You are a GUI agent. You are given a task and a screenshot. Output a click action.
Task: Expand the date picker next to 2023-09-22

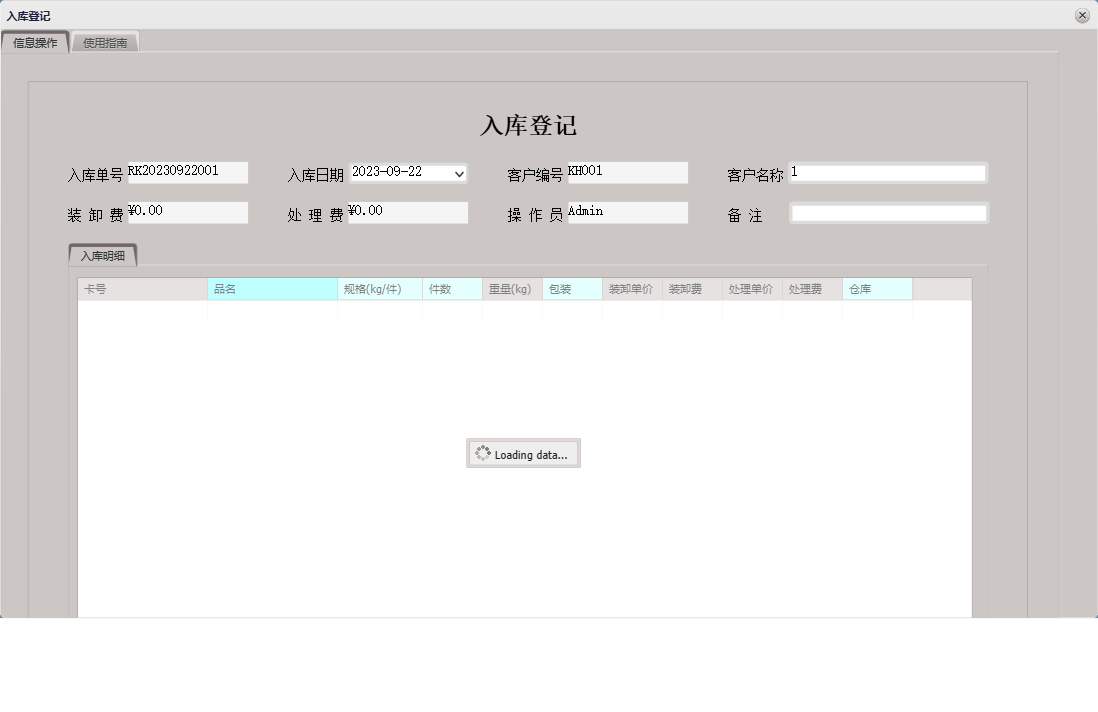[459, 172]
